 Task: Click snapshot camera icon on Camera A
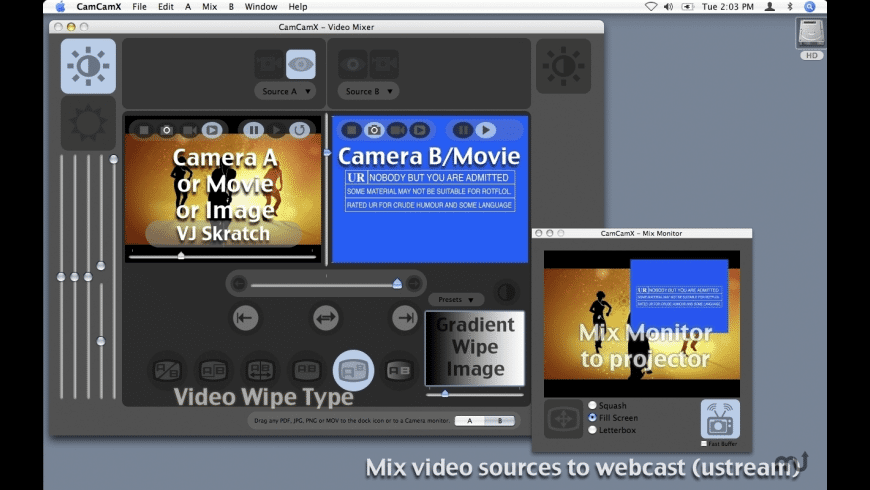coord(166,130)
